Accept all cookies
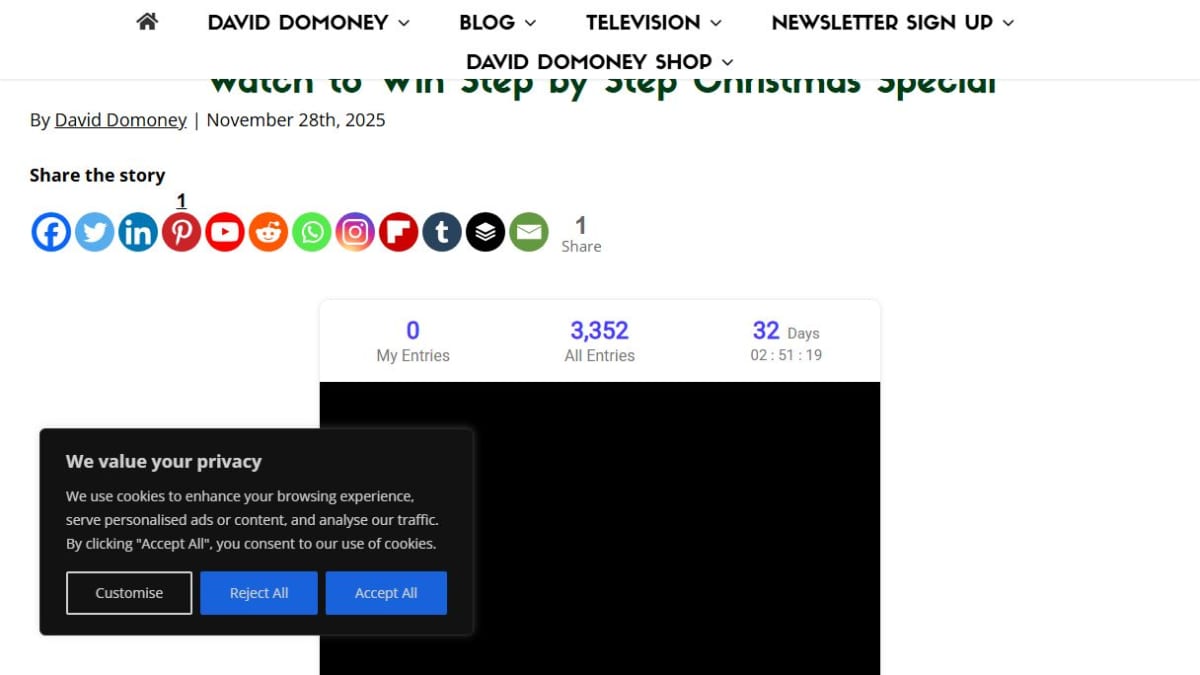The image size is (1200, 675). click(x=386, y=593)
